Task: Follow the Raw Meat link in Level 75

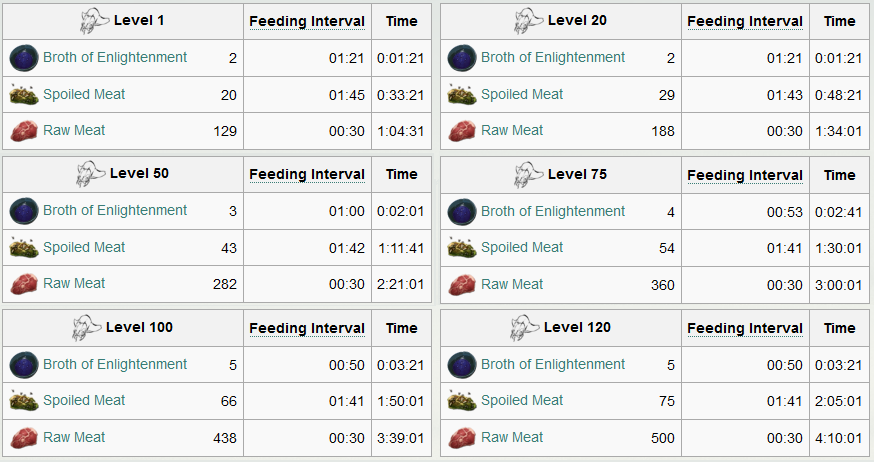Action: point(512,284)
